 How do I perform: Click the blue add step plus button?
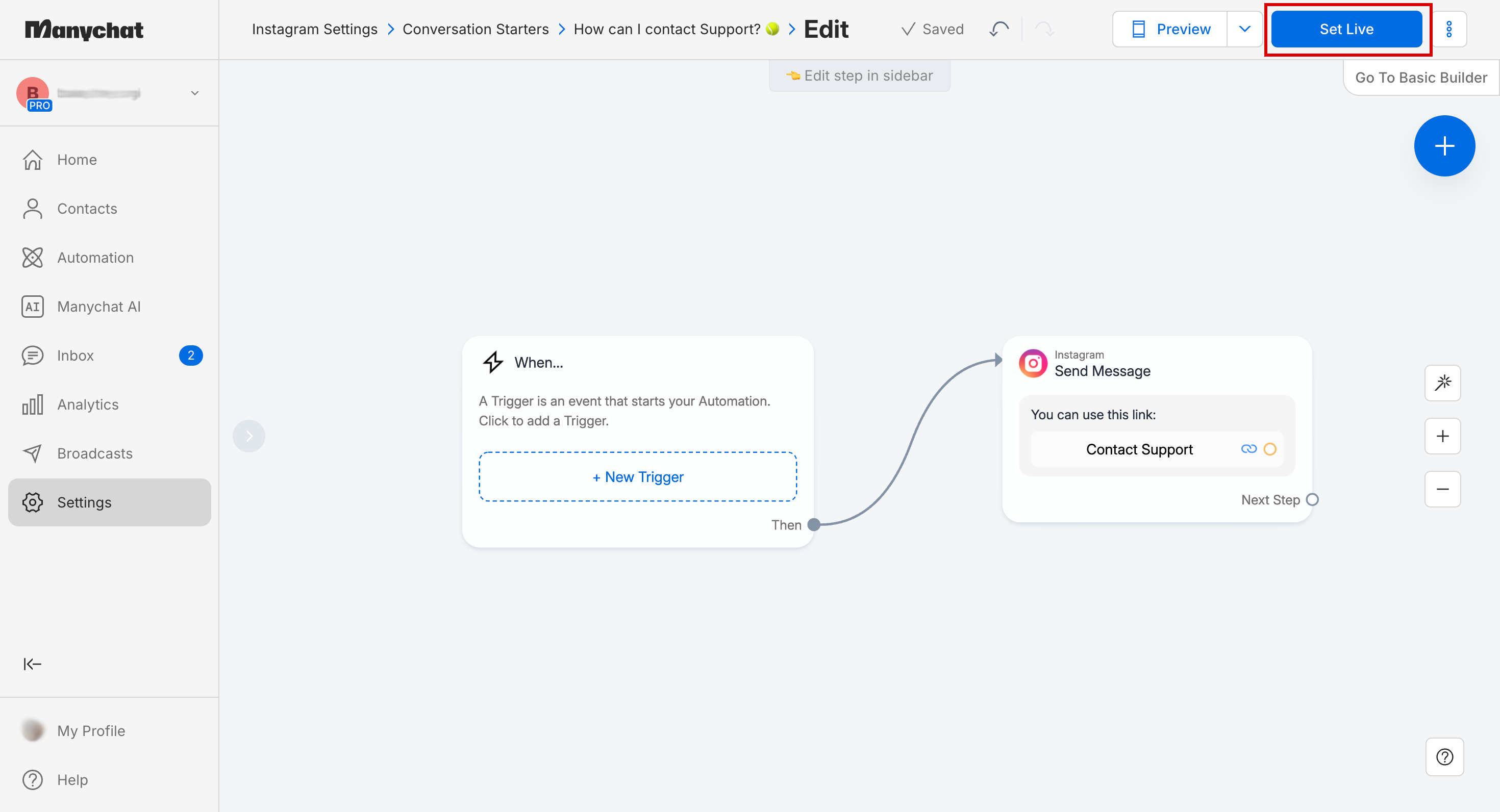point(1444,145)
